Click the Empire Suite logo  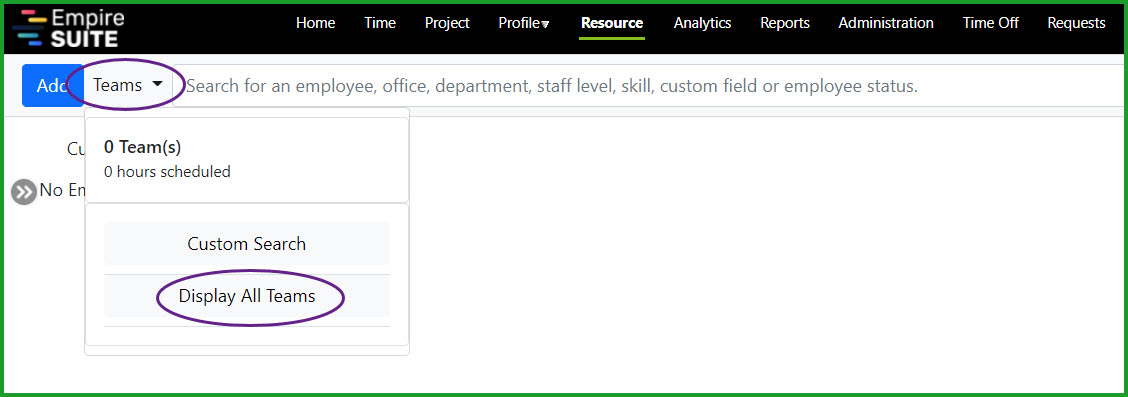pos(68,27)
